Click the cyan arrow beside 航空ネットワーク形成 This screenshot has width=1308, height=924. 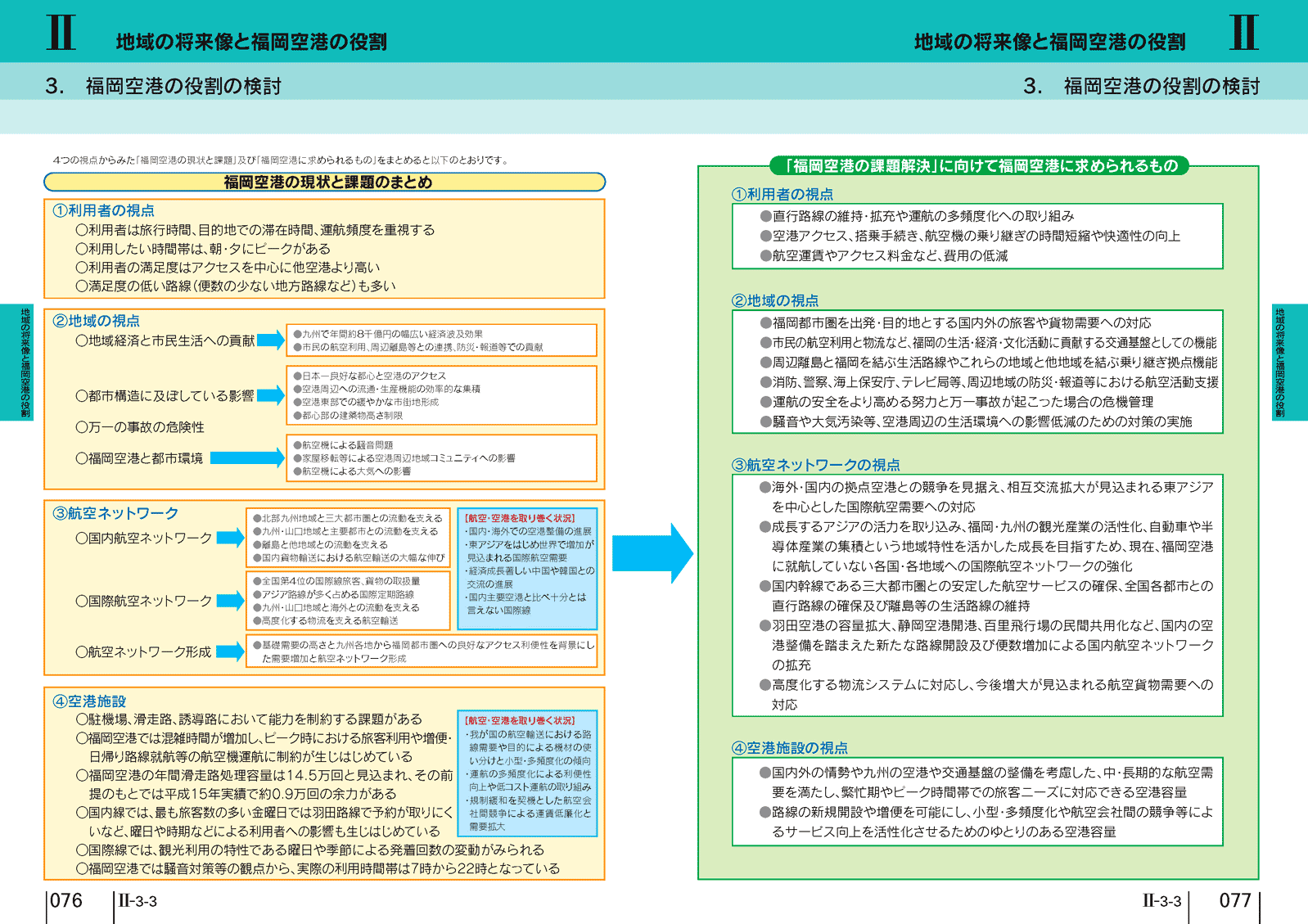[x=231, y=651]
